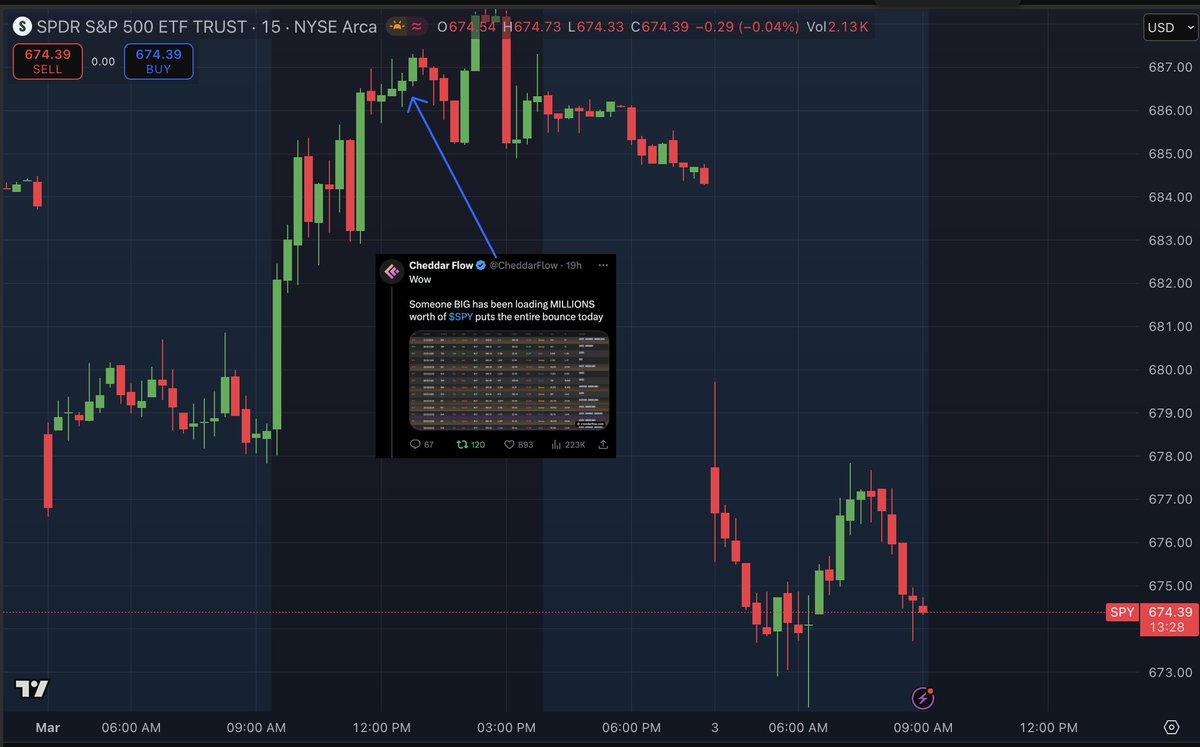This screenshot has width=1200, height=747.
Task: Click the 680.00 price axis label
Action: [1168, 370]
